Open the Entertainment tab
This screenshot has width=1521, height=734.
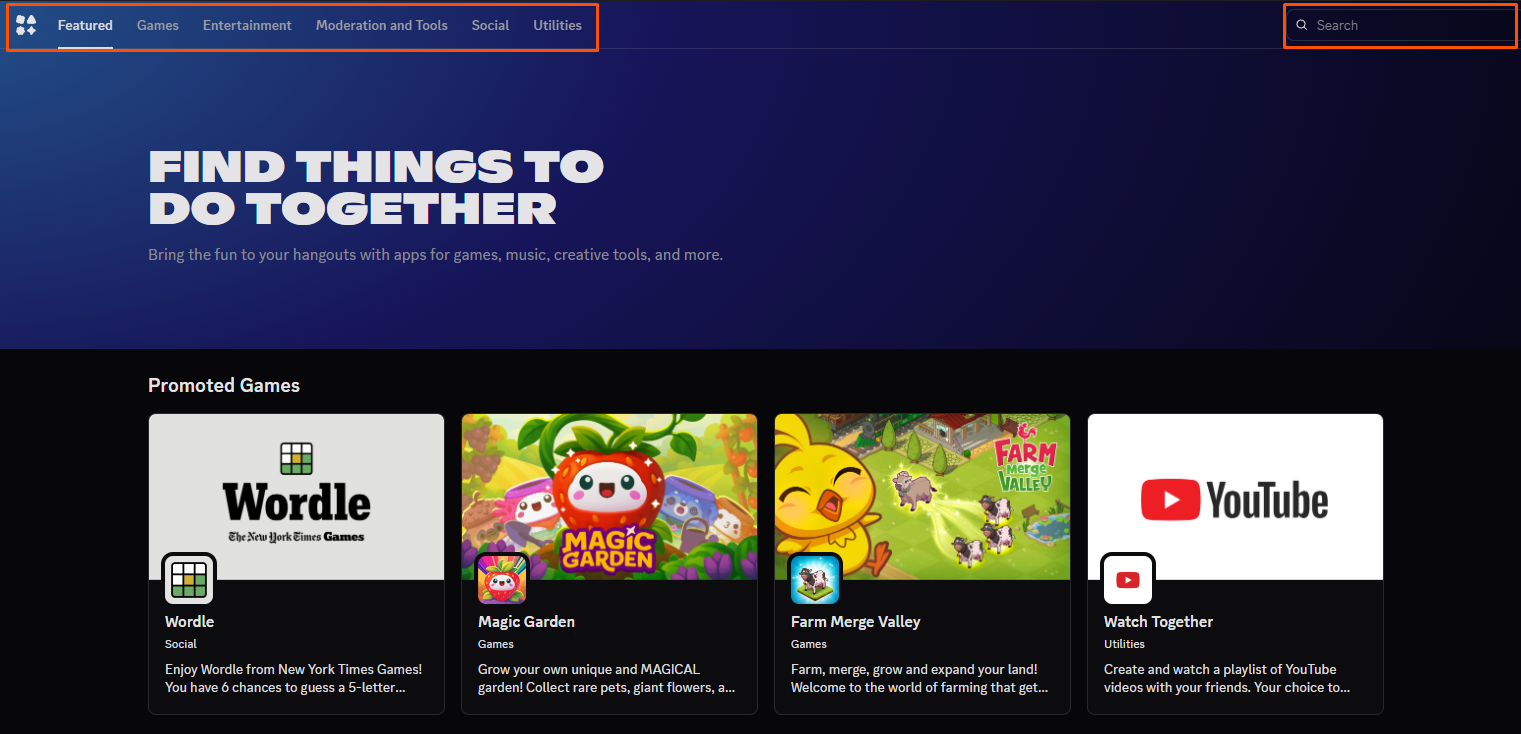tap(247, 25)
